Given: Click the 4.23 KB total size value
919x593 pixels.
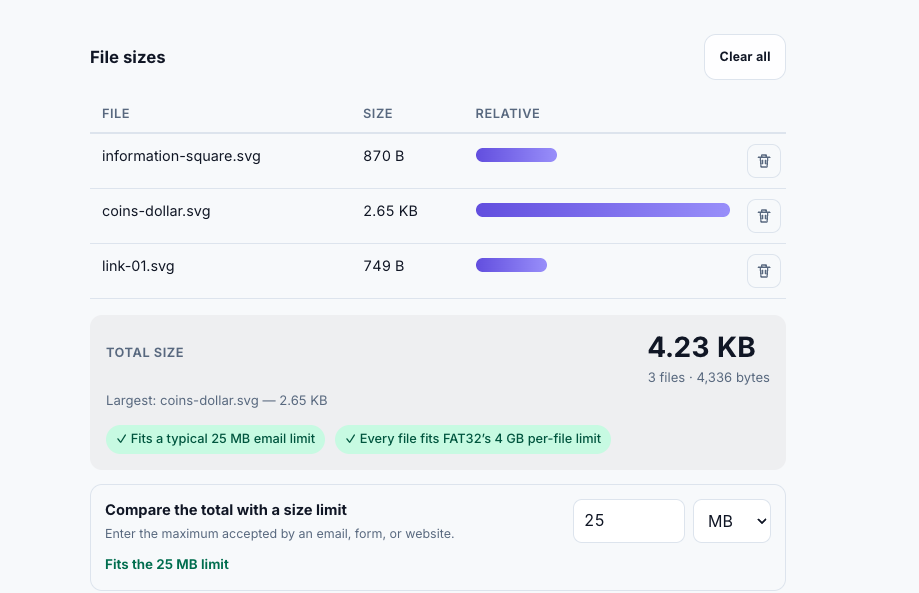Looking at the screenshot, I should click(702, 347).
